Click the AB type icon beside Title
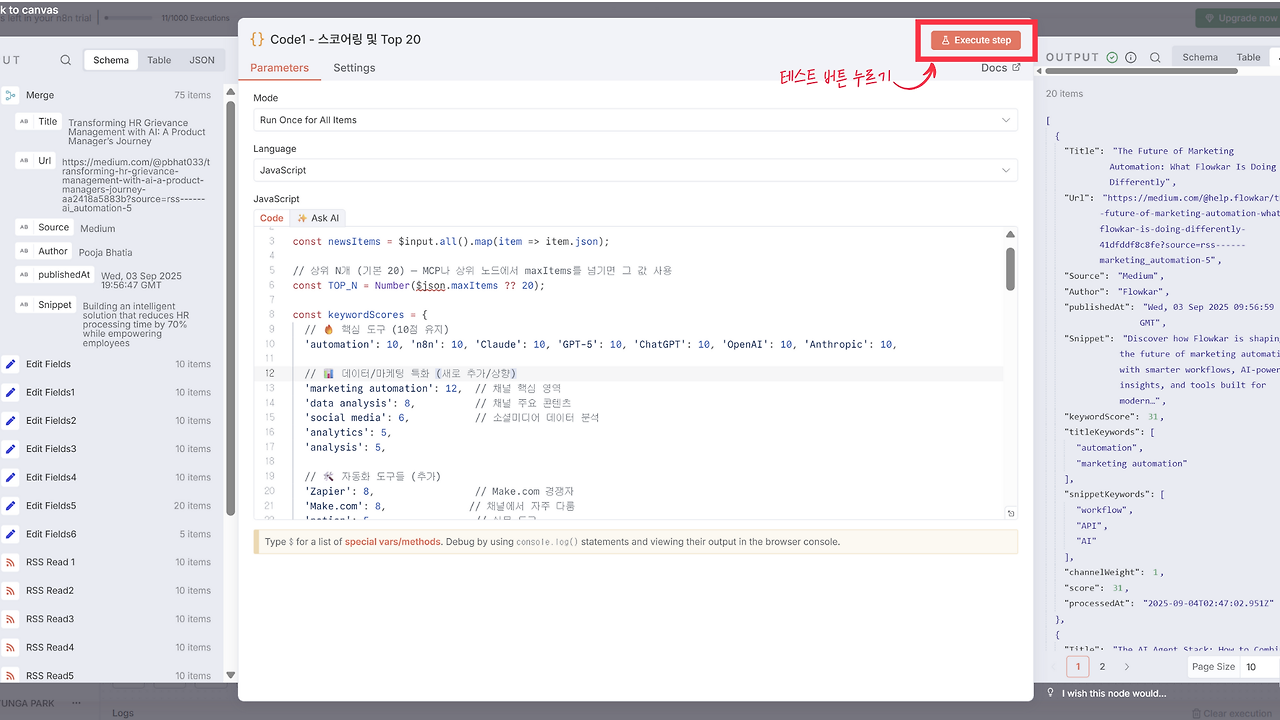This screenshot has width=1280, height=720. point(24,121)
